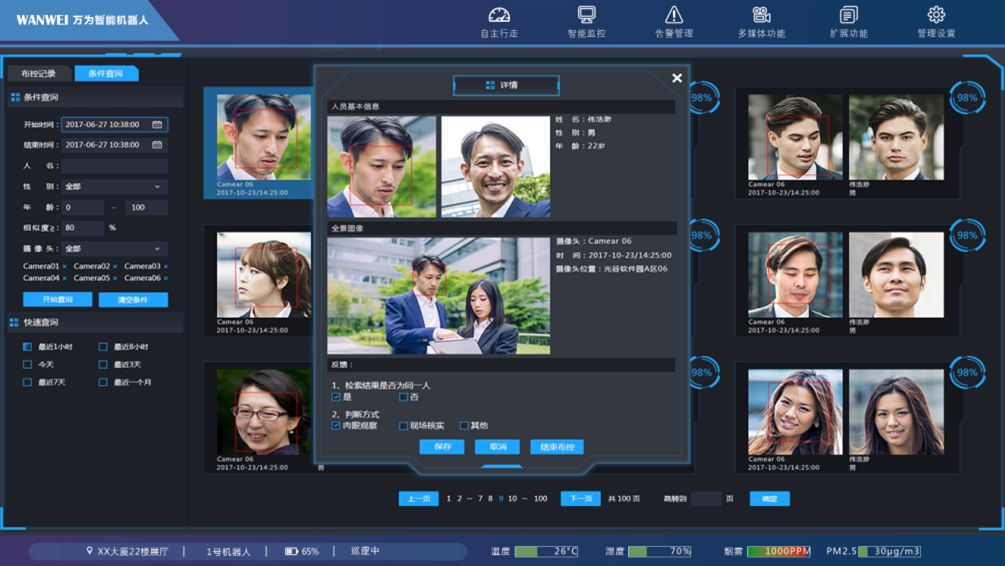Open 管理设置 gear icon

[x=936, y=15]
